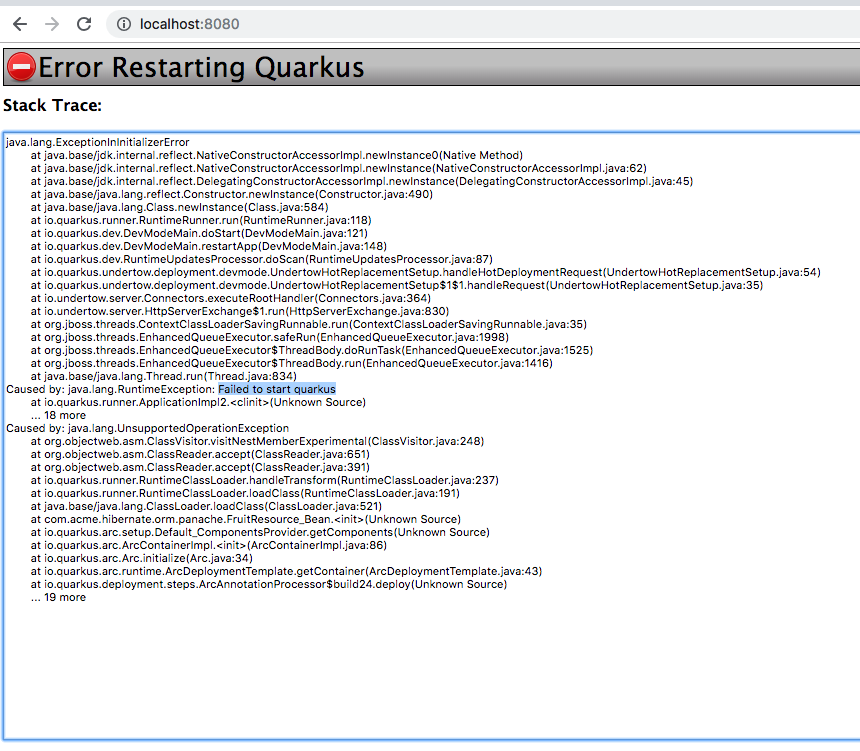
Task: Click the "Stack Trace:" label
Action: (52, 105)
